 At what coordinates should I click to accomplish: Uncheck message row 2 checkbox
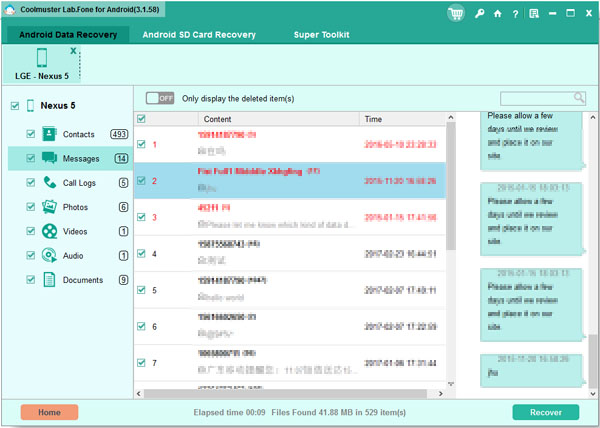click(141, 181)
